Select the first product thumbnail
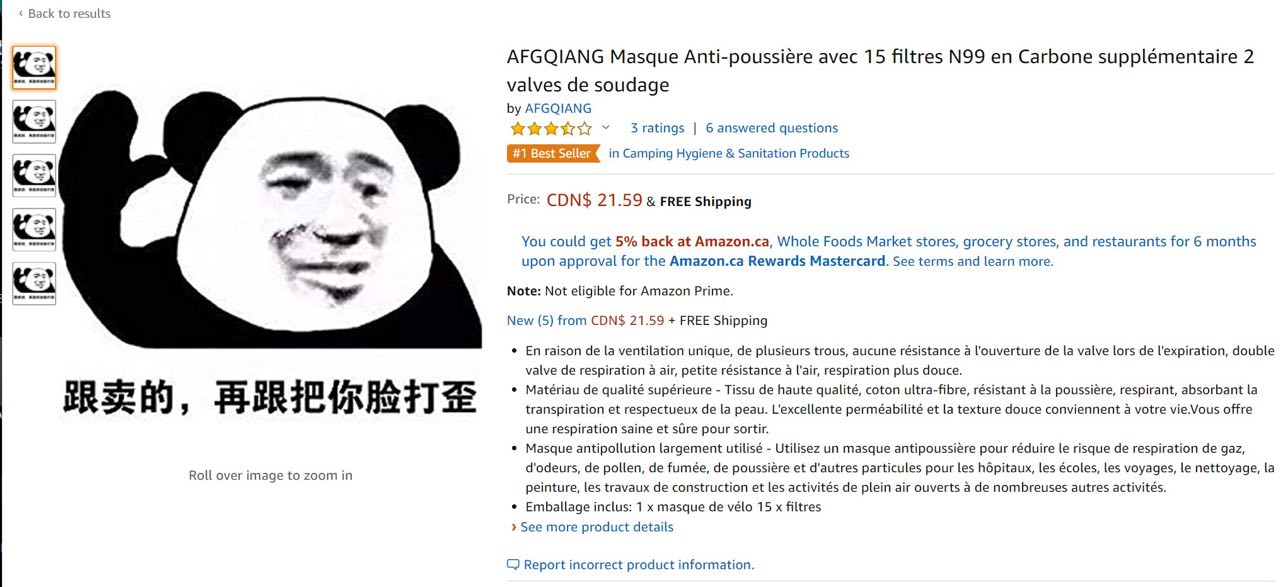The width and height of the screenshot is (1280, 587). tap(34, 68)
